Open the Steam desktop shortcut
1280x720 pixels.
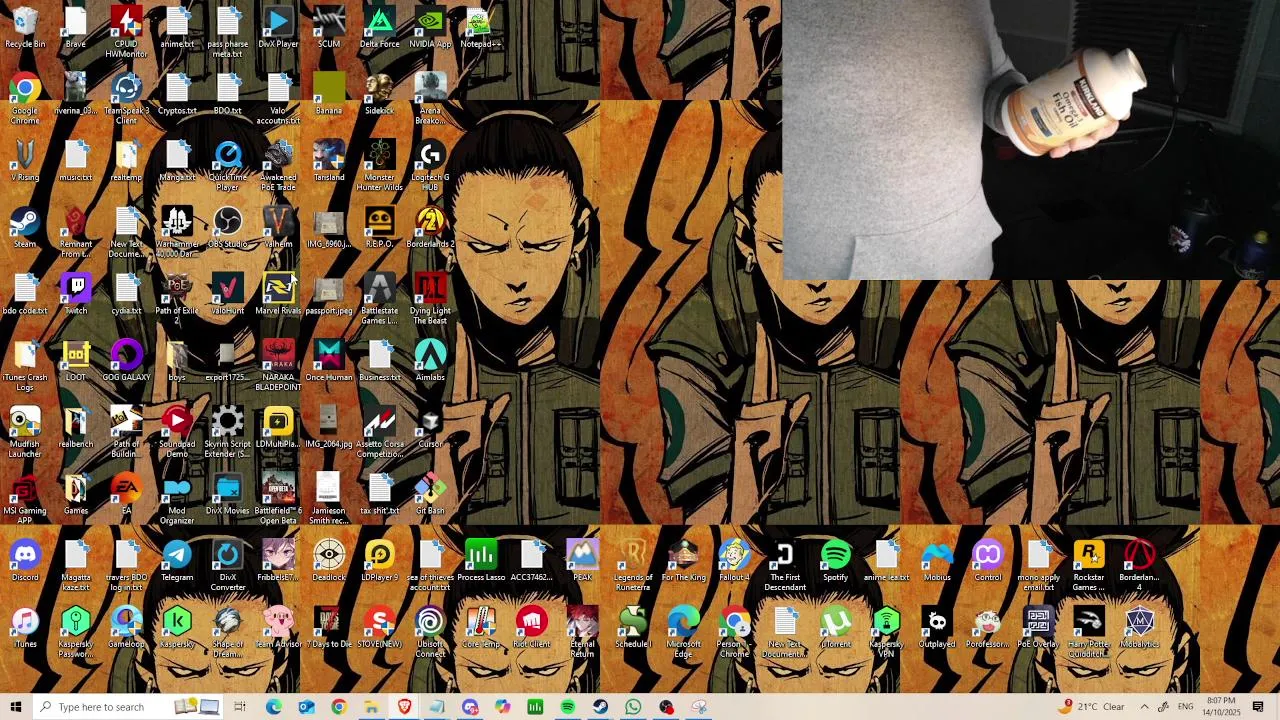click(25, 228)
